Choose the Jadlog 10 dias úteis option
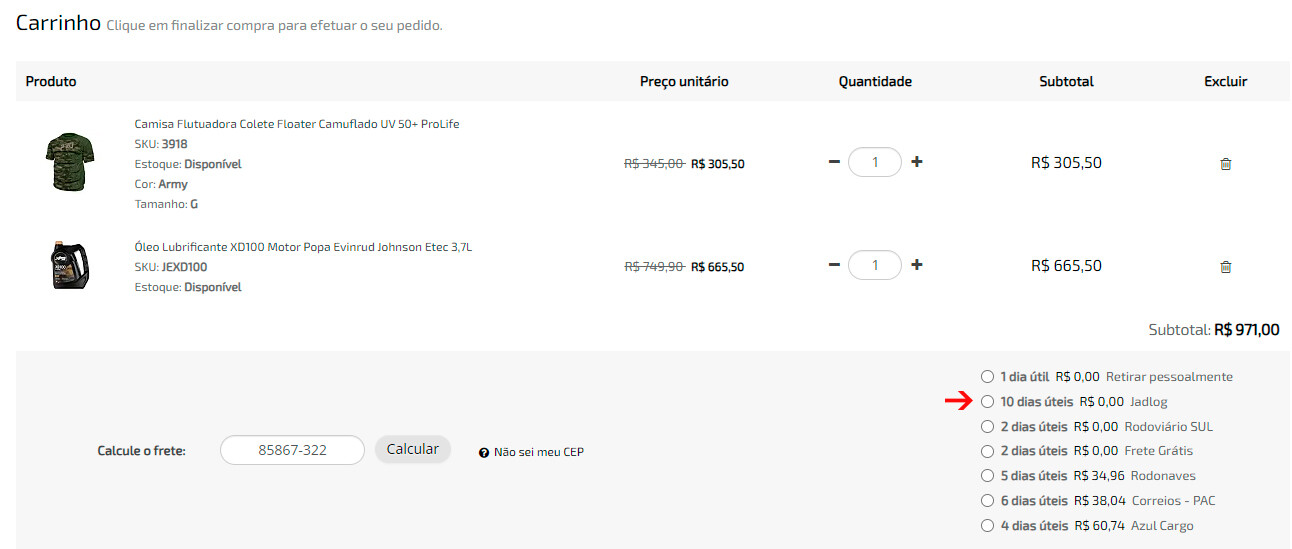The height and width of the screenshot is (549, 1292). (x=988, y=402)
